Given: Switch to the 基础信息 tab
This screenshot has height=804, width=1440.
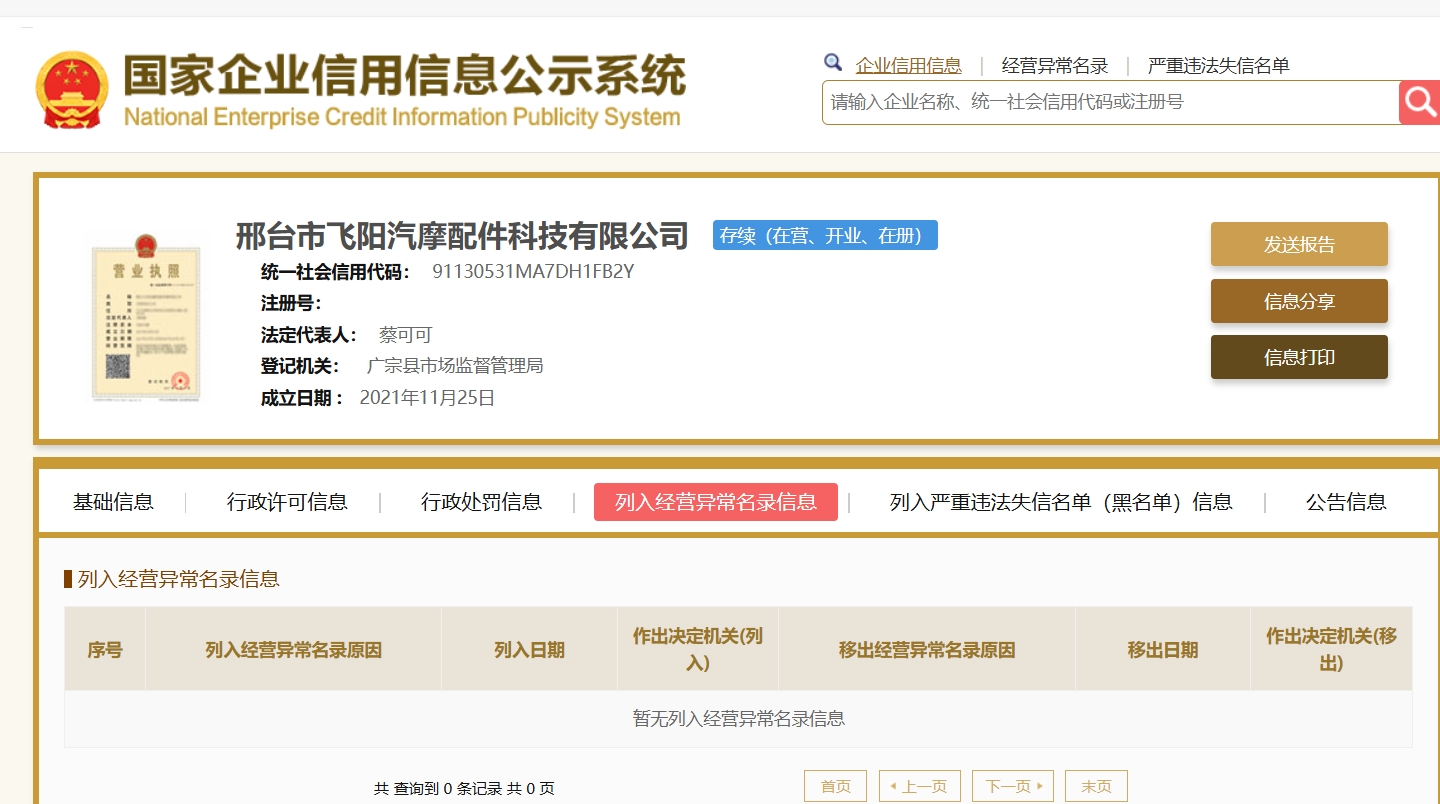Looking at the screenshot, I should pyautogui.click(x=113, y=502).
